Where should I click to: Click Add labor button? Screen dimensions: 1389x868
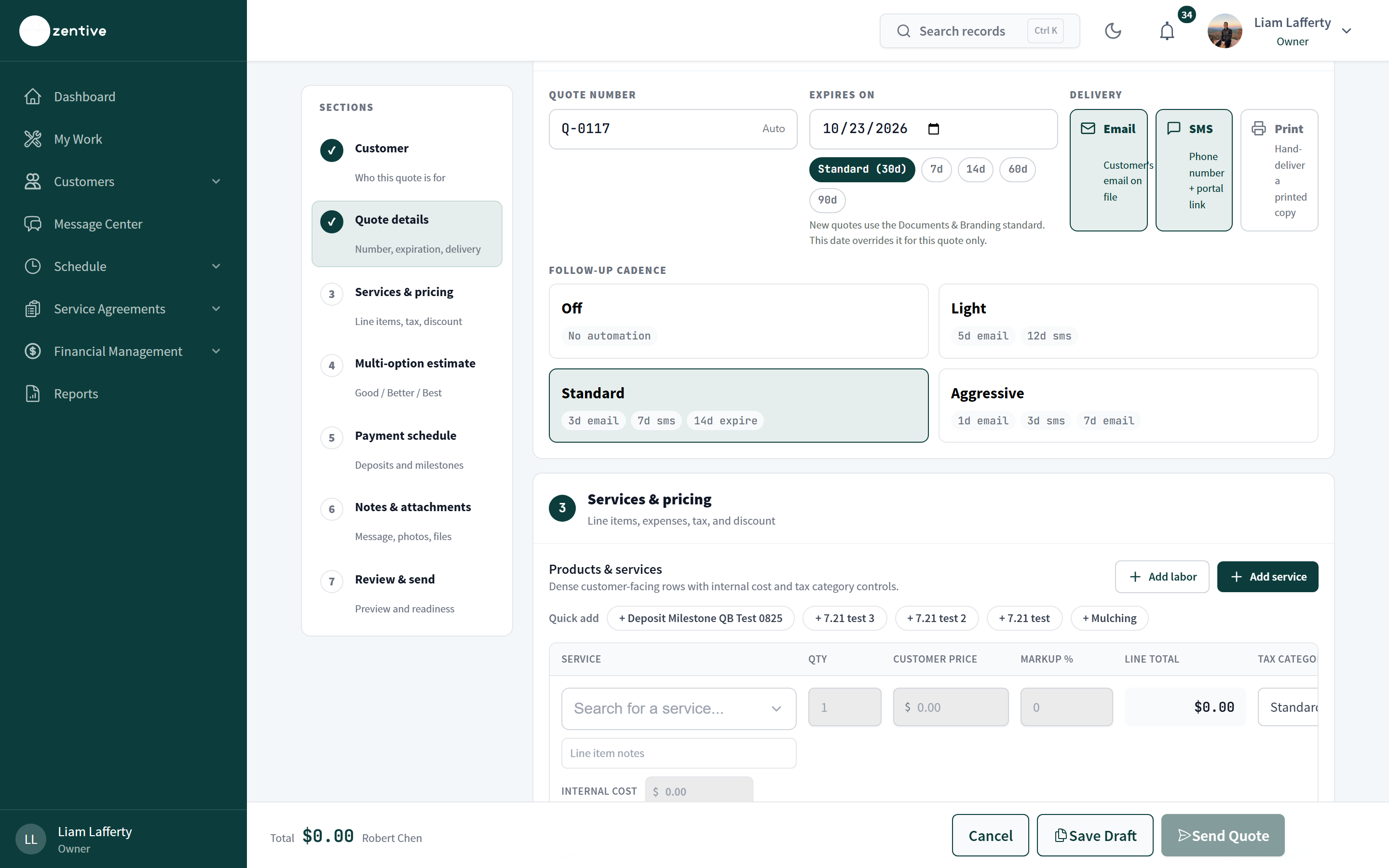click(x=1162, y=577)
